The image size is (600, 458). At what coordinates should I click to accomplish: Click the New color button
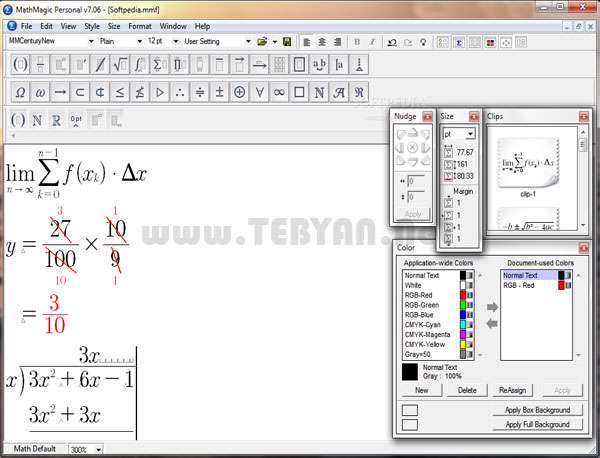[422, 390]
